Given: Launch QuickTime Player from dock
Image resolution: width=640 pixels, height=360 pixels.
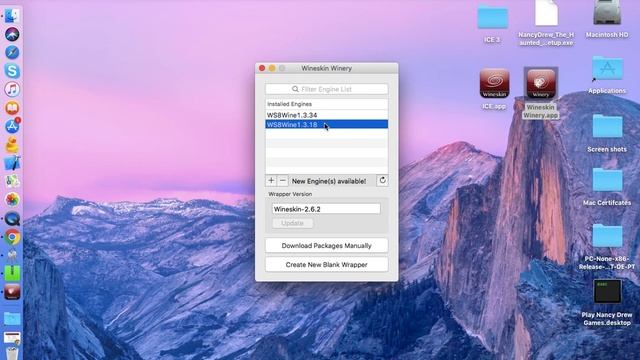Looking at the screenshot, I should (x=12, y=218).
